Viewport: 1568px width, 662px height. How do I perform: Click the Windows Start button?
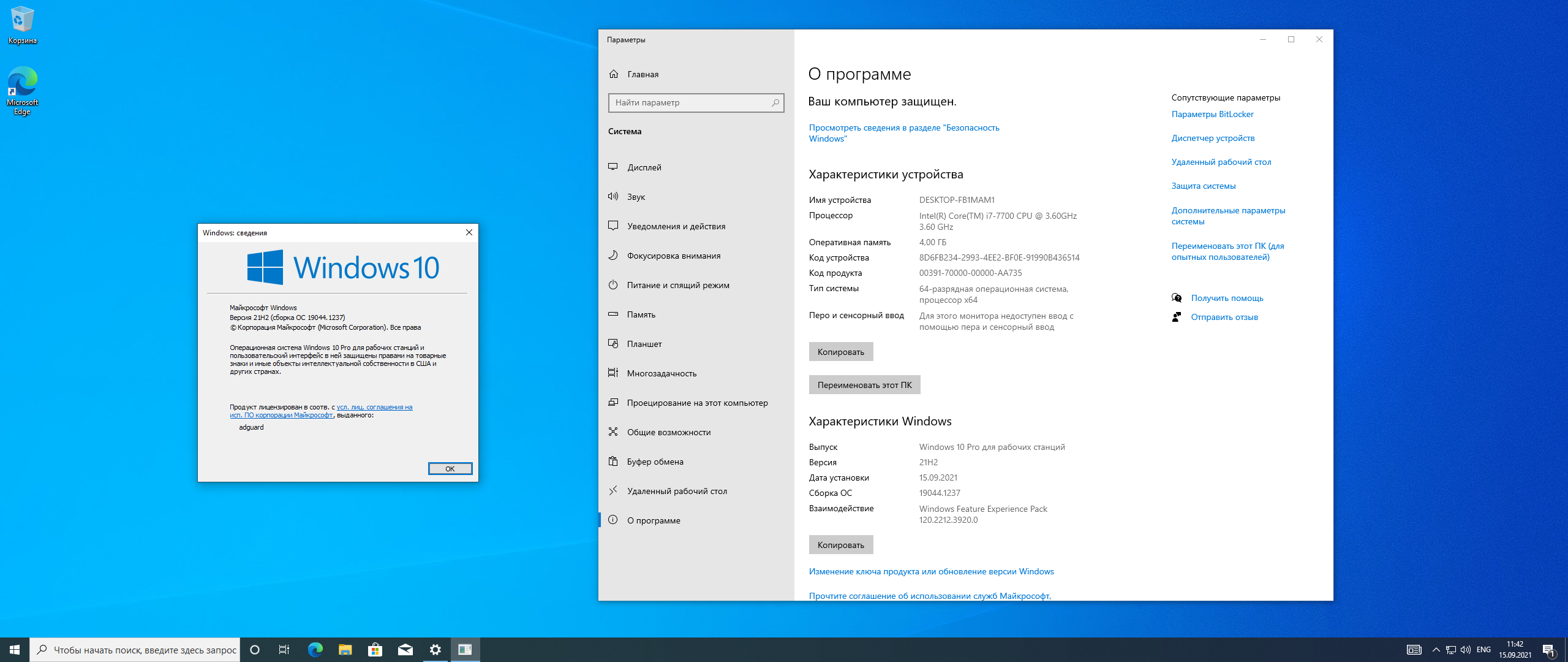click(15, 650)
